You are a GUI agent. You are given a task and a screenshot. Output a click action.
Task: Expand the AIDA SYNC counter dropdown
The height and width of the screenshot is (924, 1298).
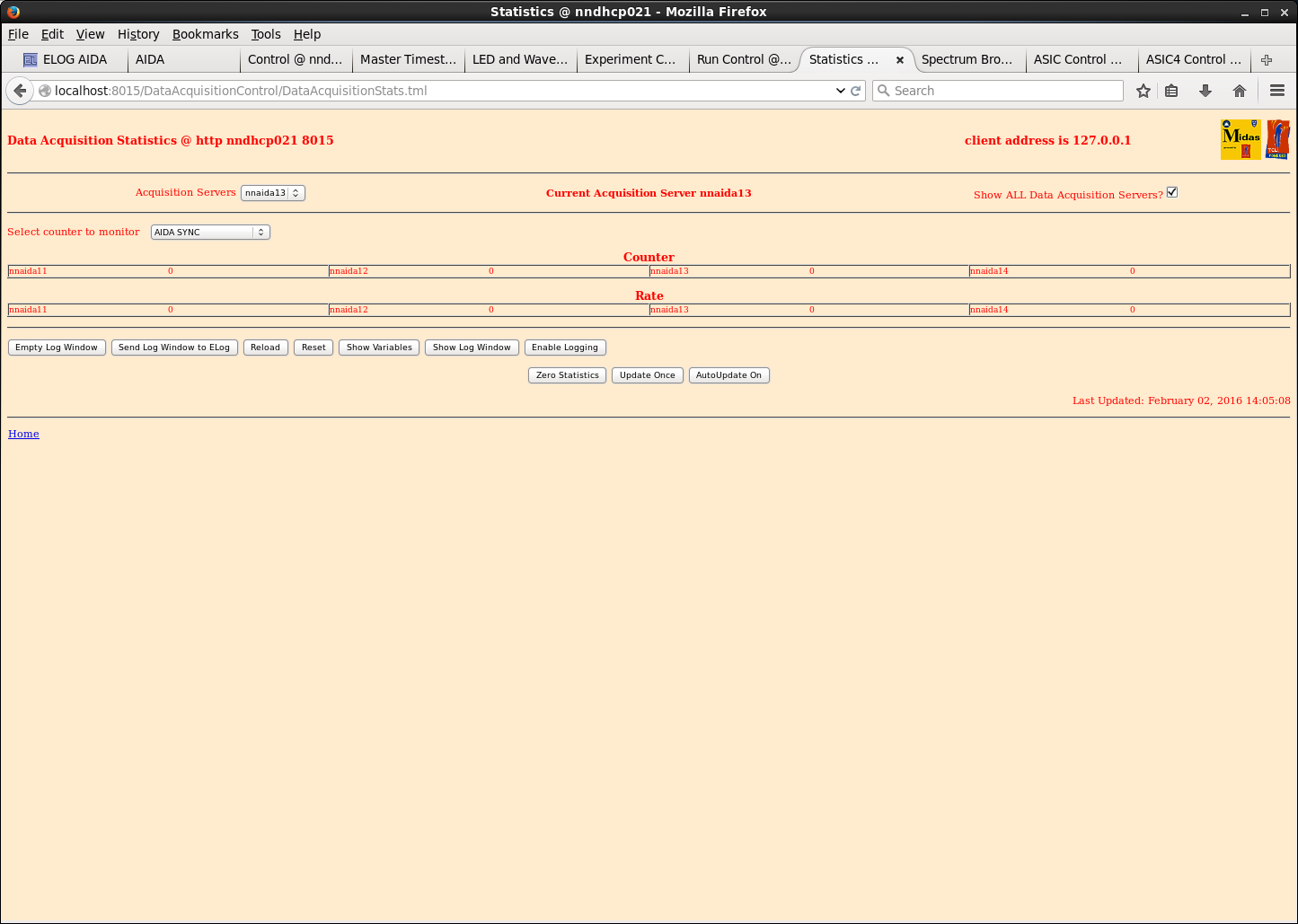210,233
